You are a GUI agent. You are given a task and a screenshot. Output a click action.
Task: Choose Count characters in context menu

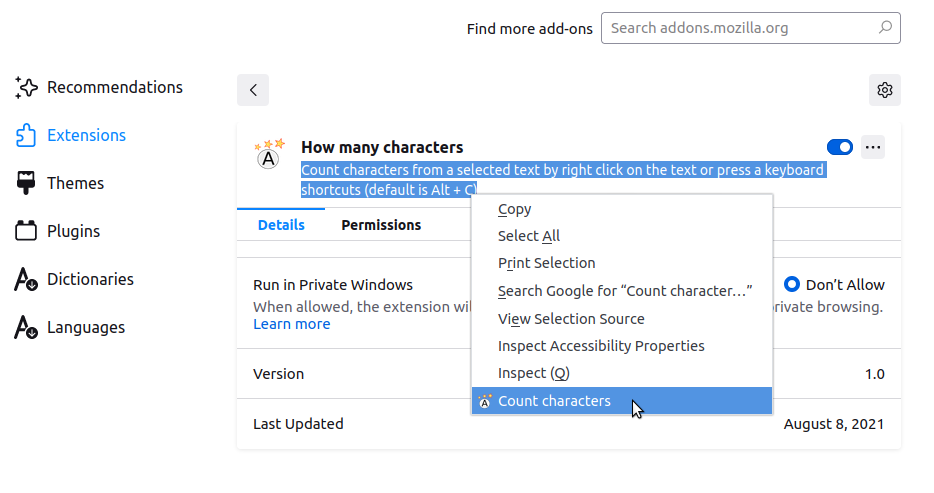(x=554, y=401)
